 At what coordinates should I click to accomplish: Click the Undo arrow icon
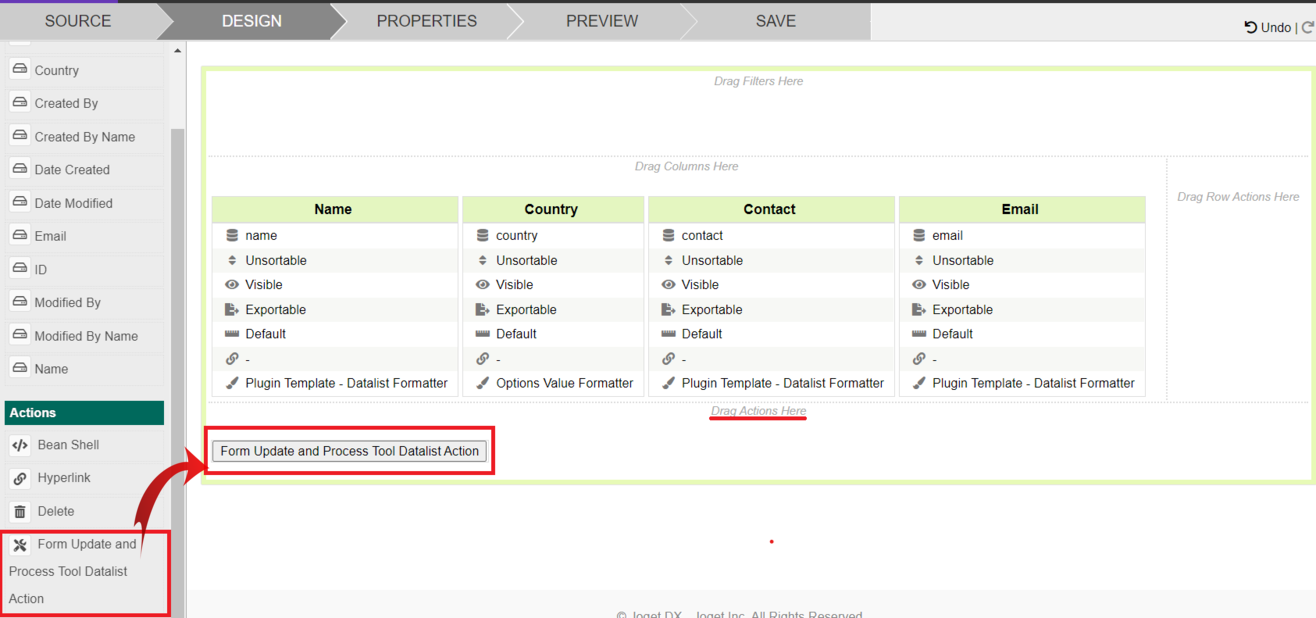click(1250, 27)
